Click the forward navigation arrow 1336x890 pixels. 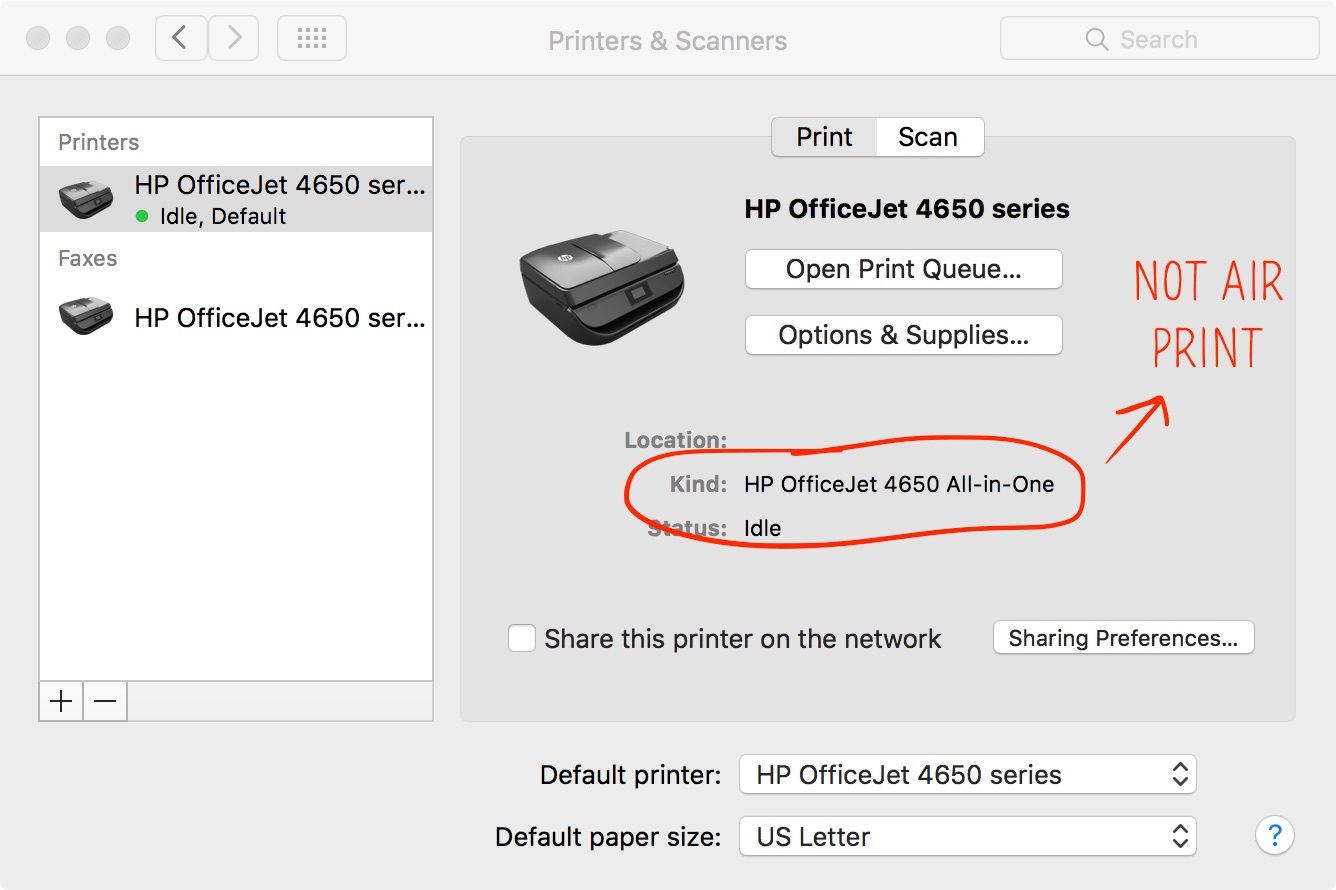tap(234, 39)
